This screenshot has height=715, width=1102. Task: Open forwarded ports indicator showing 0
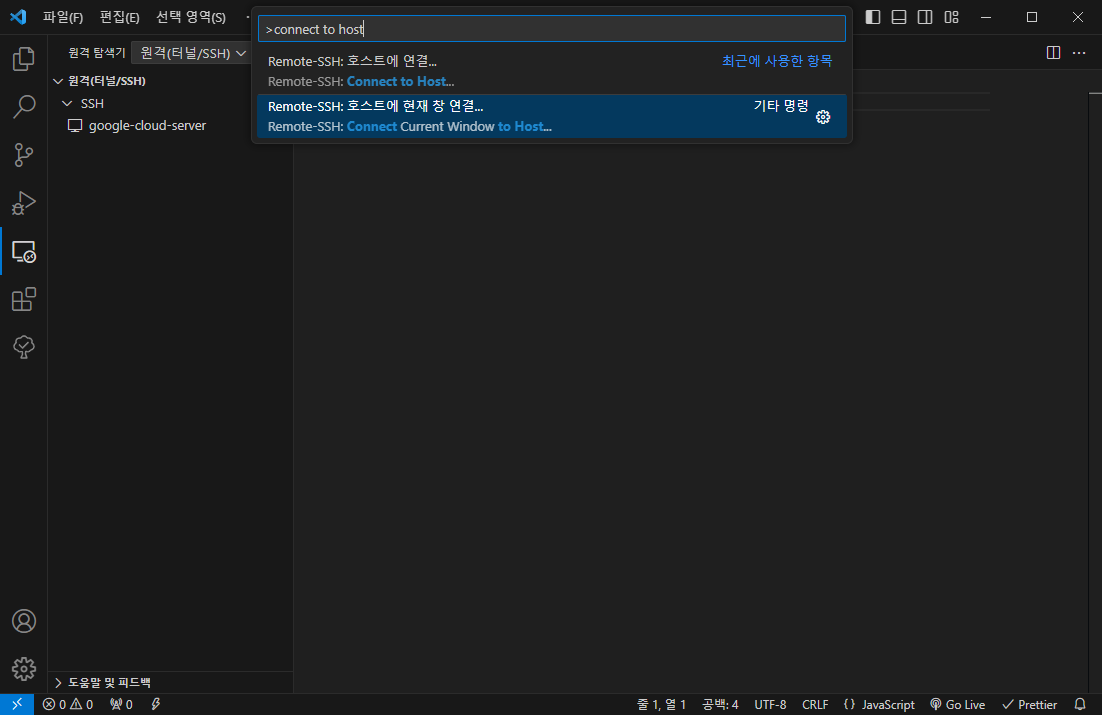121,704
